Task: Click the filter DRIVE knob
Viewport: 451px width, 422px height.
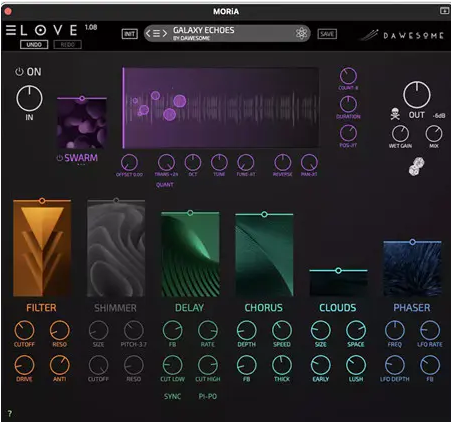Action: [24, 365]
